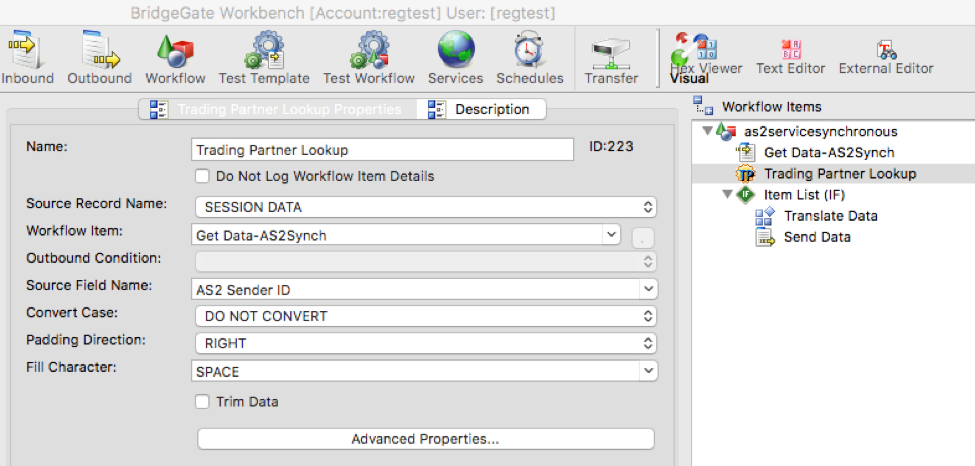Switch to the Description tab
This screenshot has height=466, width=975.
point(481,110)
